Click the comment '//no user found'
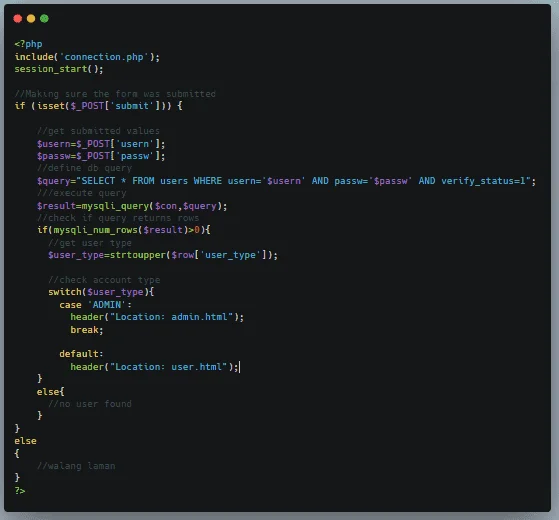The width and height of the screenshot is (559, 520). click(90, 404)
